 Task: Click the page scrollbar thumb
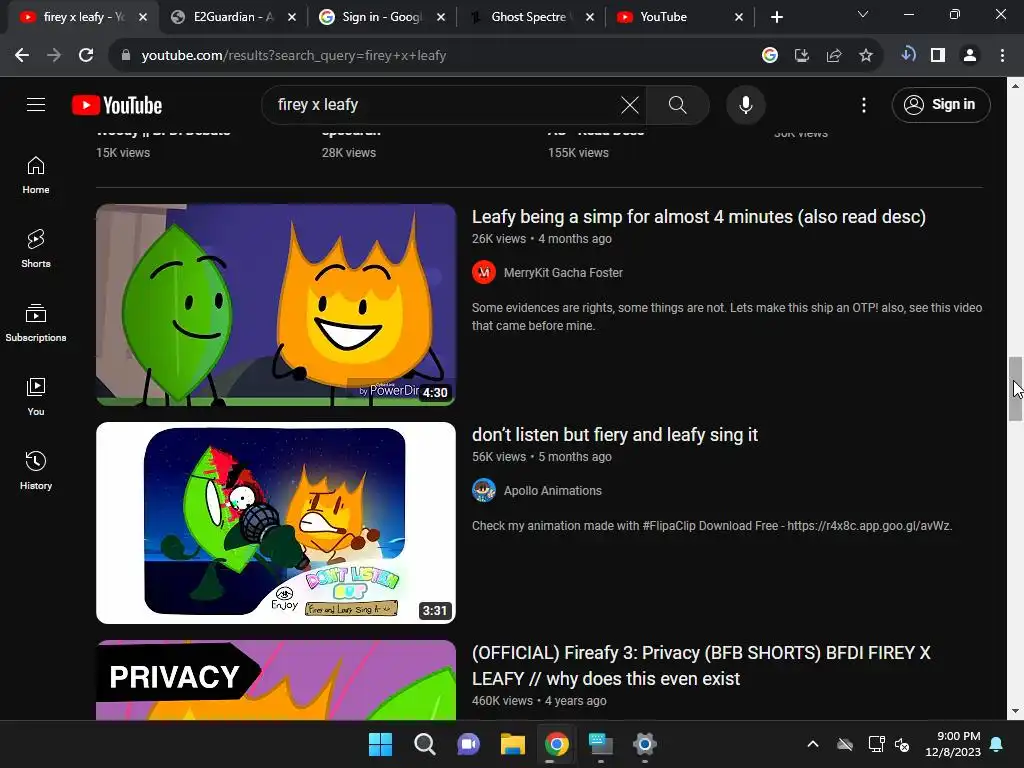tap(1015, 389)
